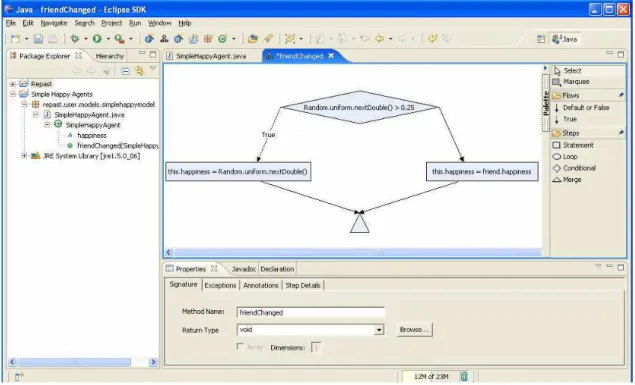Open the Help menu

[x=185, y=23]
